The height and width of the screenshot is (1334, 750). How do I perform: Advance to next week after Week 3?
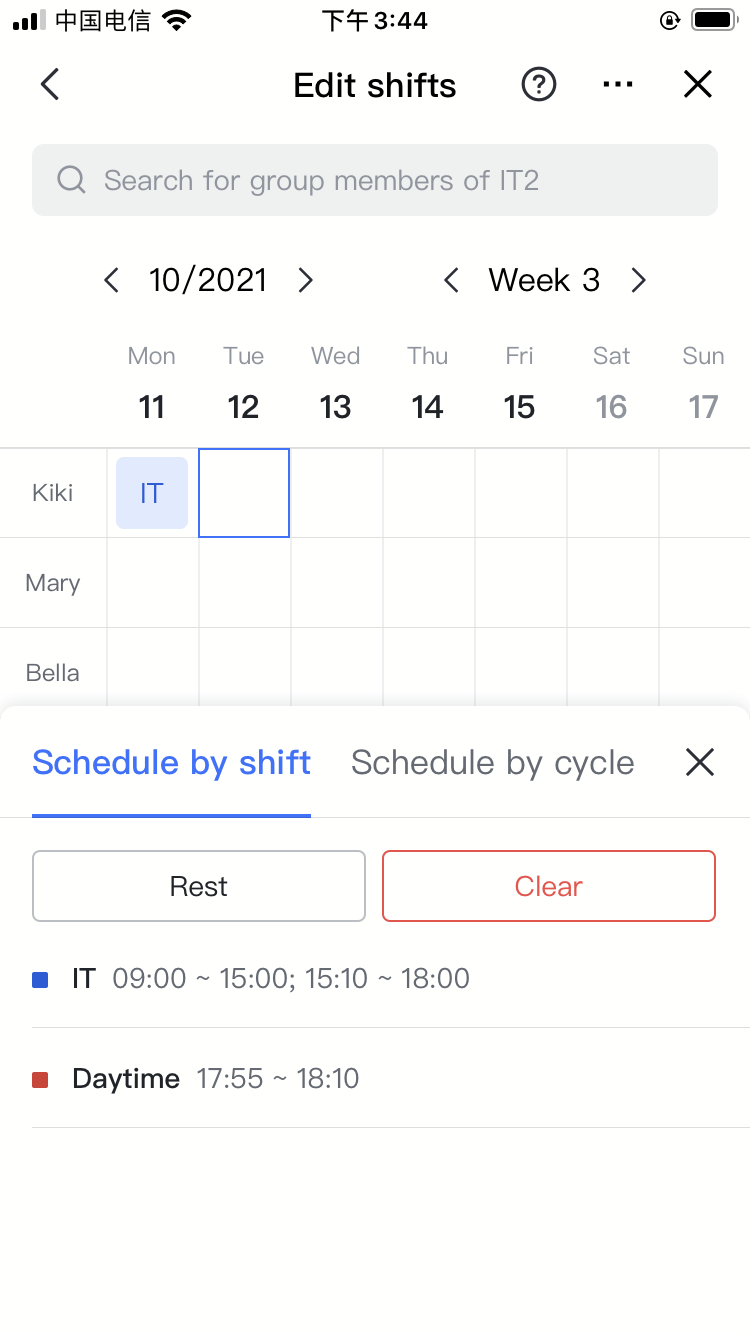pyautogui.click(x=639, y=281)
